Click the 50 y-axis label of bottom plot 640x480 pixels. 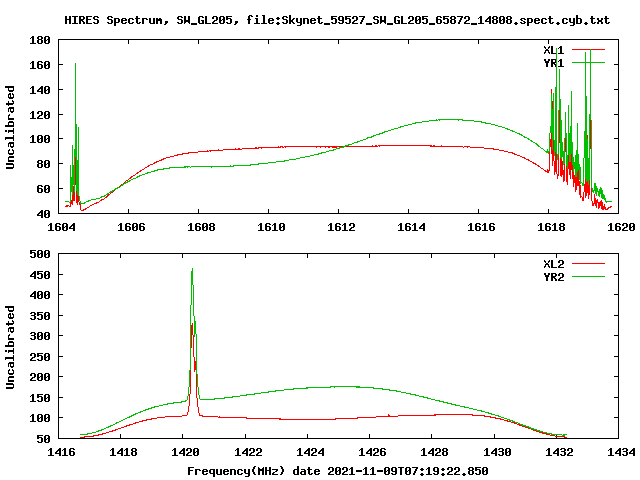point(43,439)
